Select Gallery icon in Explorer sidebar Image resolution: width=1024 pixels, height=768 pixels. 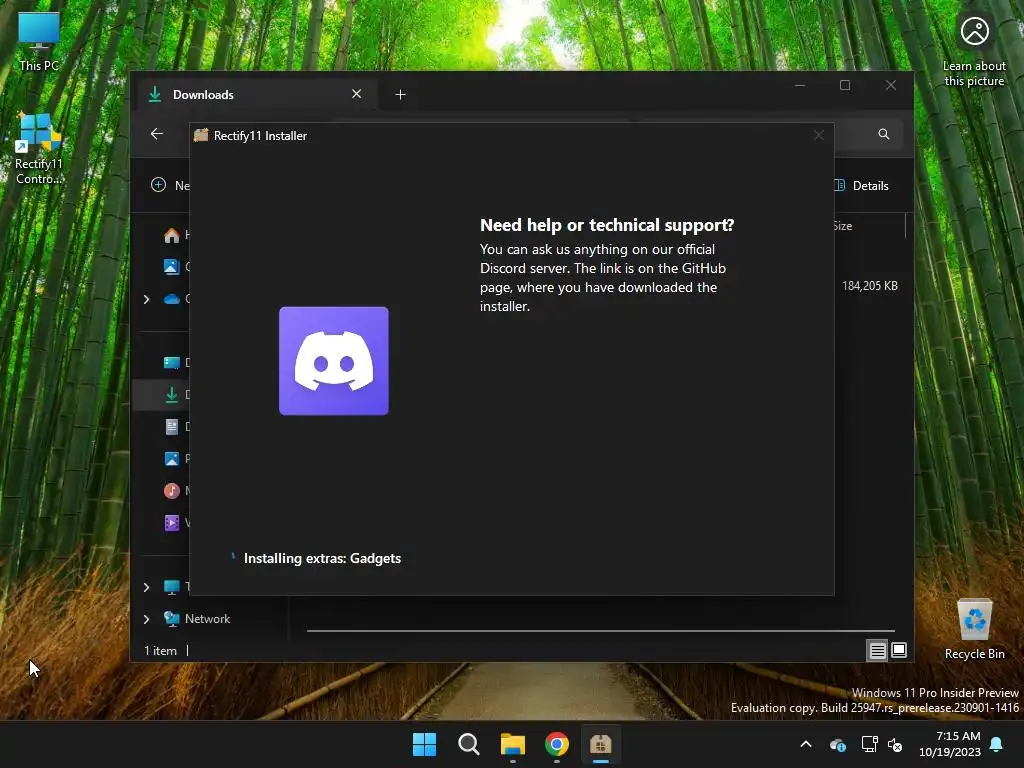tap(172, 266)
